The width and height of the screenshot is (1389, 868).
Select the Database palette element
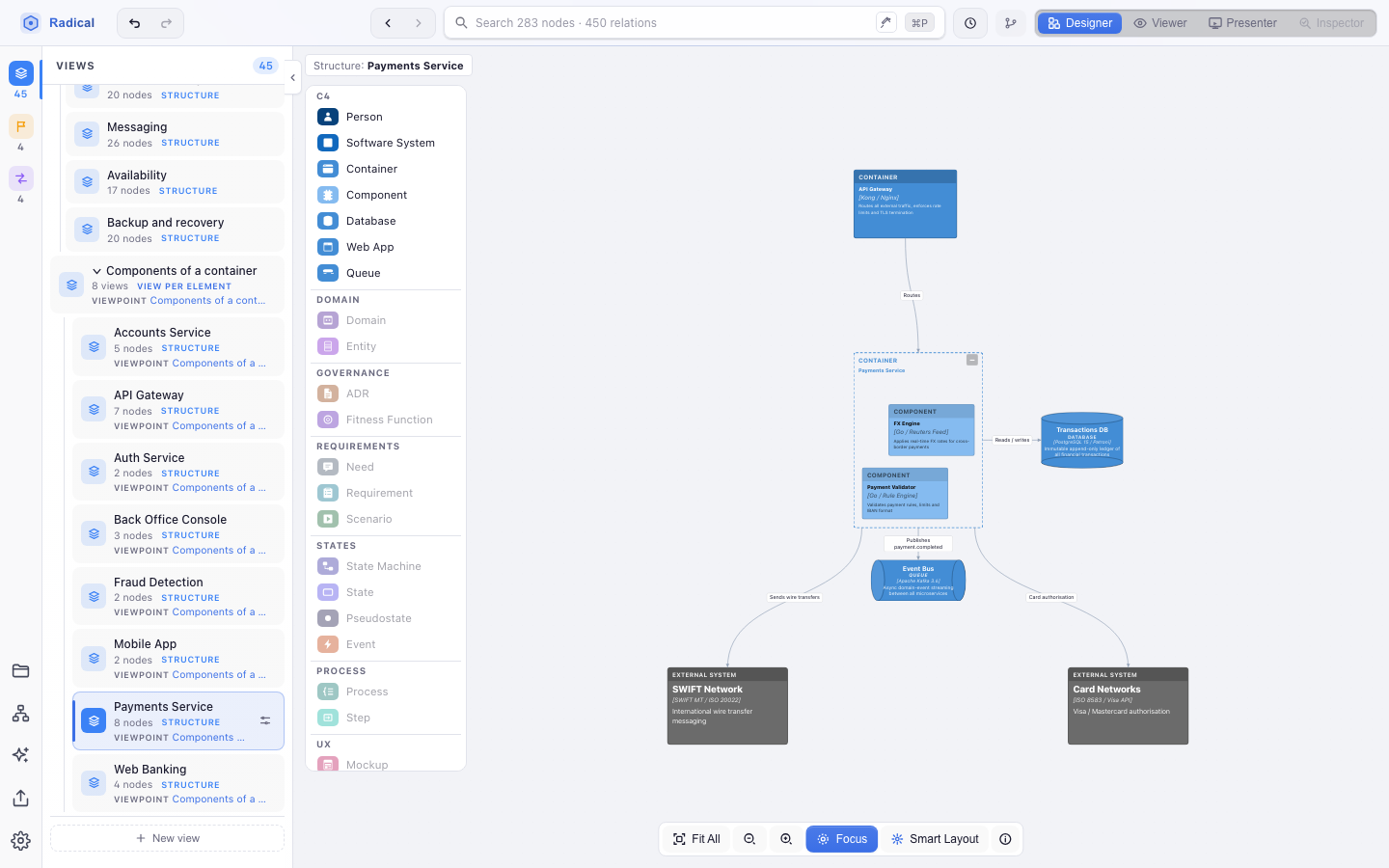(386, 221)
